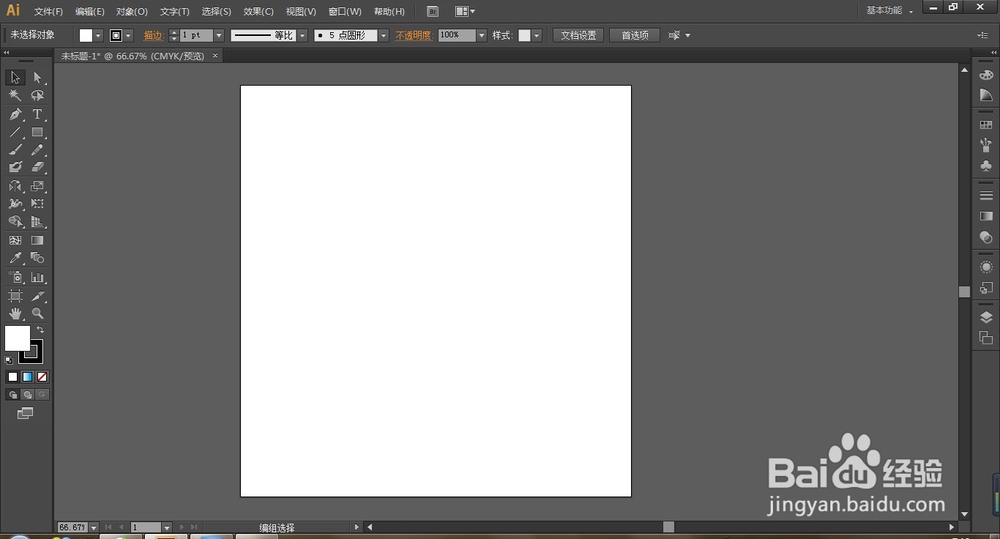Select the Blend tool
This screenshot has width=1000, height=539.
pyautogui.click(x=37, y=258)
